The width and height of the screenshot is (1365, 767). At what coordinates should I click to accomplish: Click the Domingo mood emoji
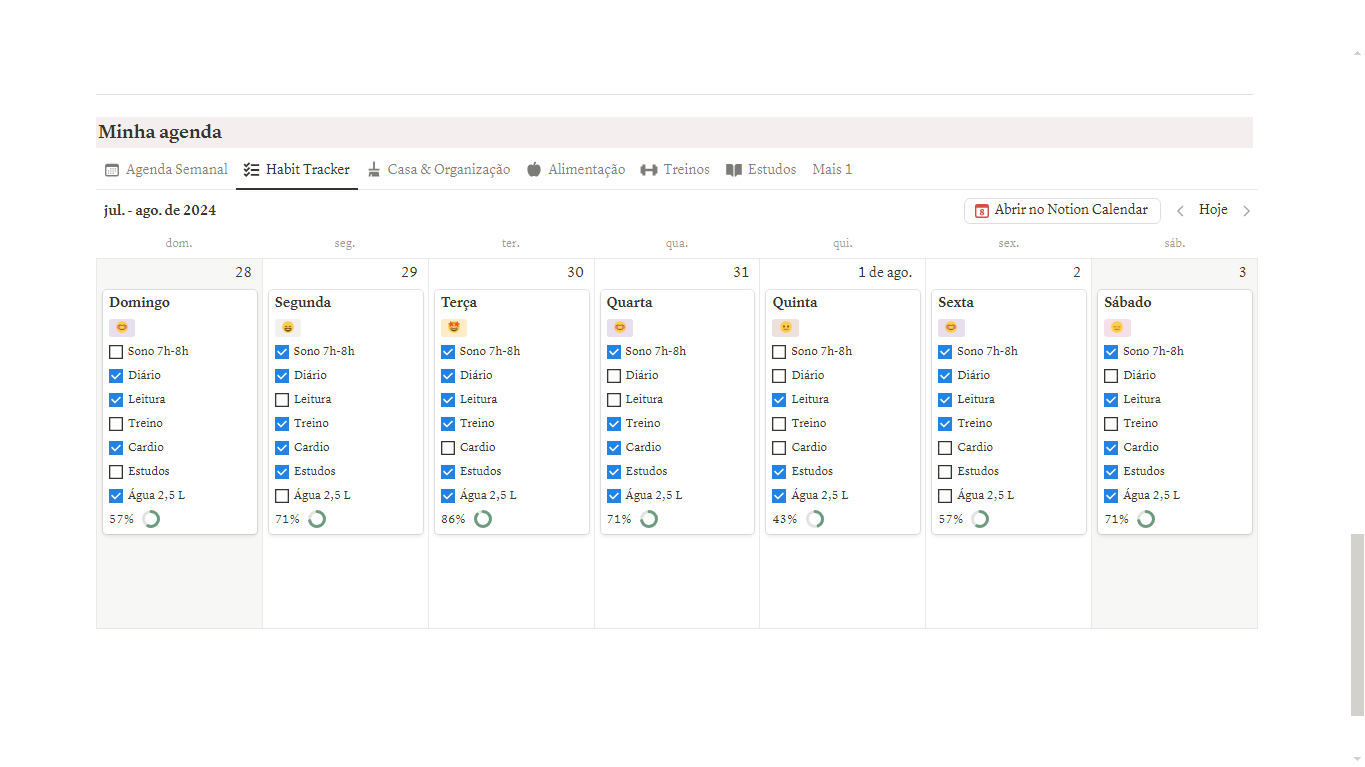[x=122, y=327]
